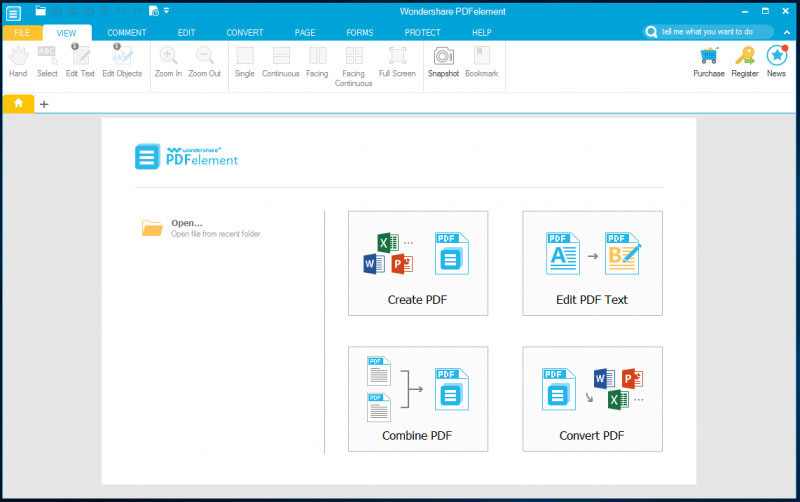Open the application menu icon in title bar
Viewport: 800px width, 502px height.
tap(14, 13)
